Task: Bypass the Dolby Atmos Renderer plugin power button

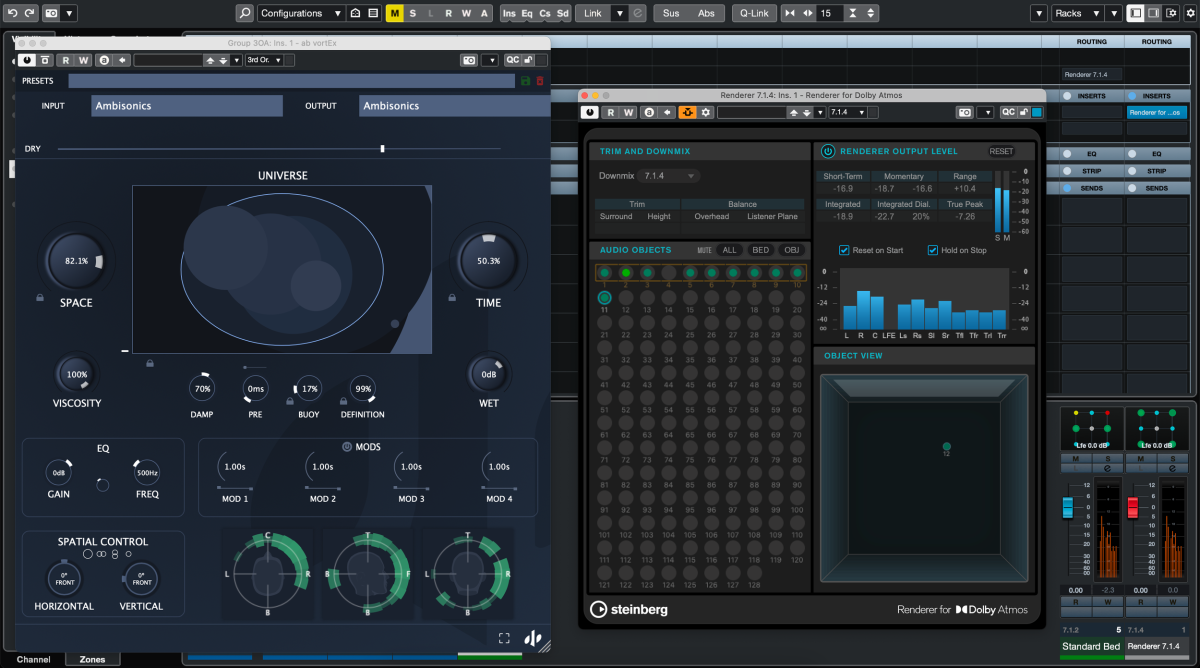Action: coord(590,112)
